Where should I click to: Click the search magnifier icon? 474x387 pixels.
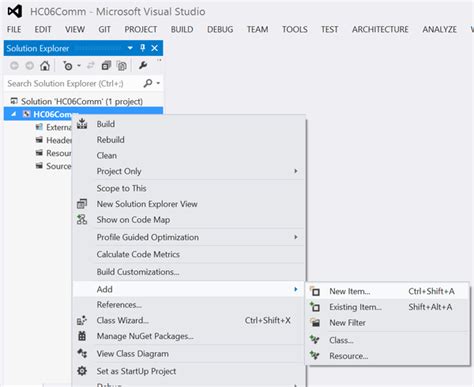(148, 83)
